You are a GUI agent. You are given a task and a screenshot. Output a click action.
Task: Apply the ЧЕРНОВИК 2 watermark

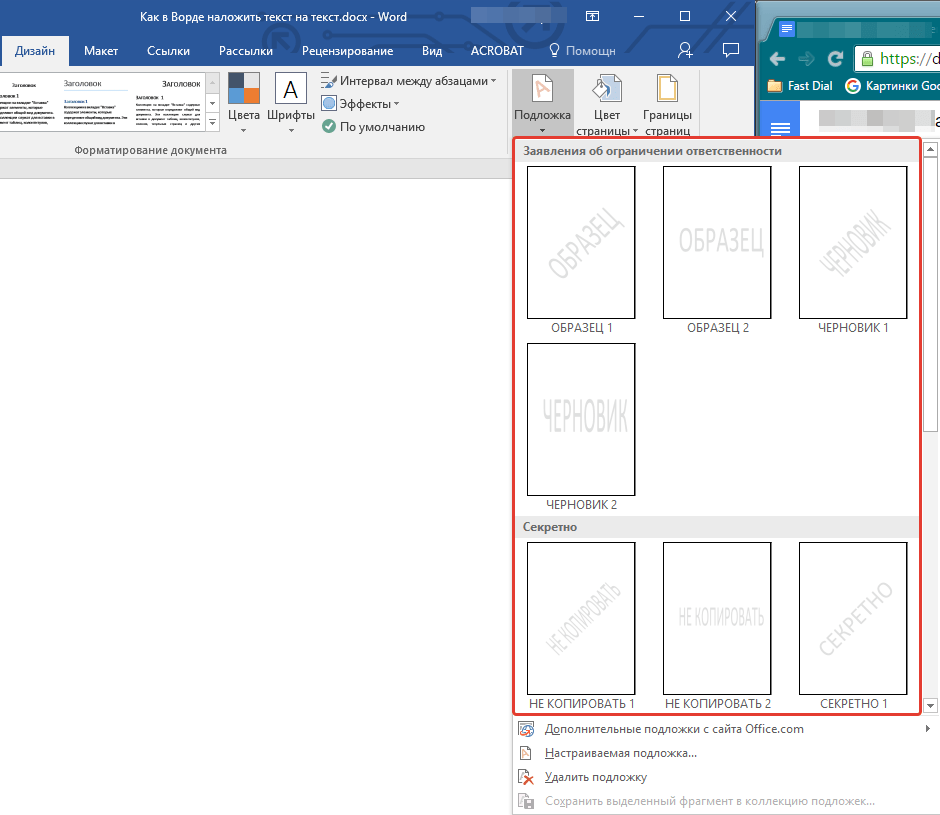581,419
